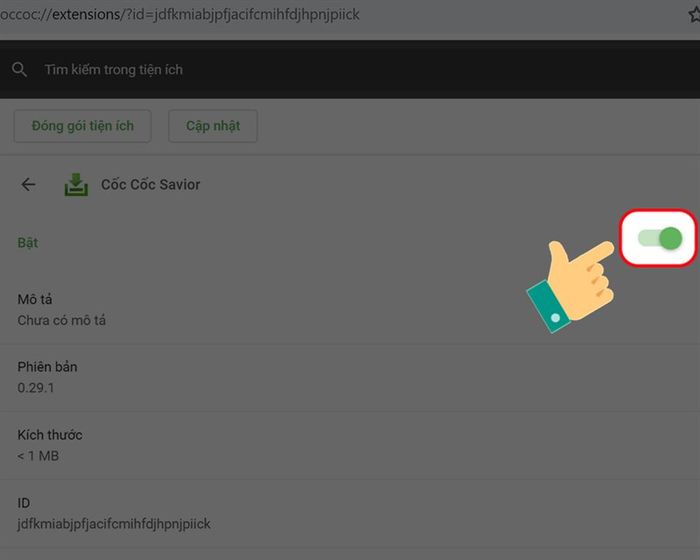
Task: Click the 'ID' heading label
Action: 24,503
